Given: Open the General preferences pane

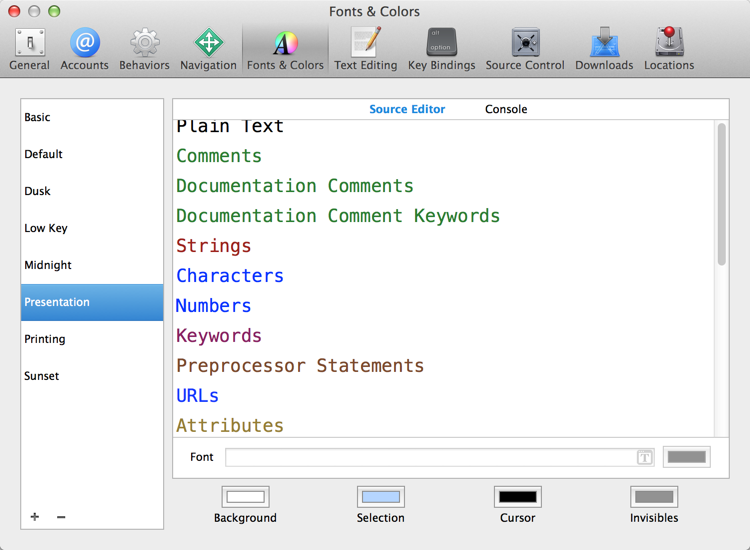Looking at the screenshot, I should (29, 49).
